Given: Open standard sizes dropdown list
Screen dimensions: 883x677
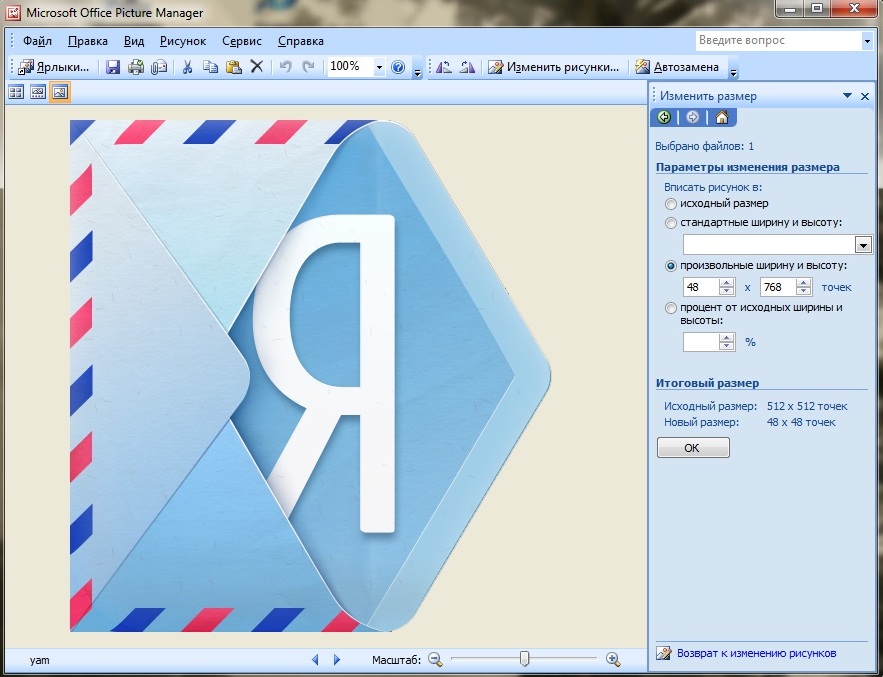Looking at the screenshot, I should click(x=863, y=244).
